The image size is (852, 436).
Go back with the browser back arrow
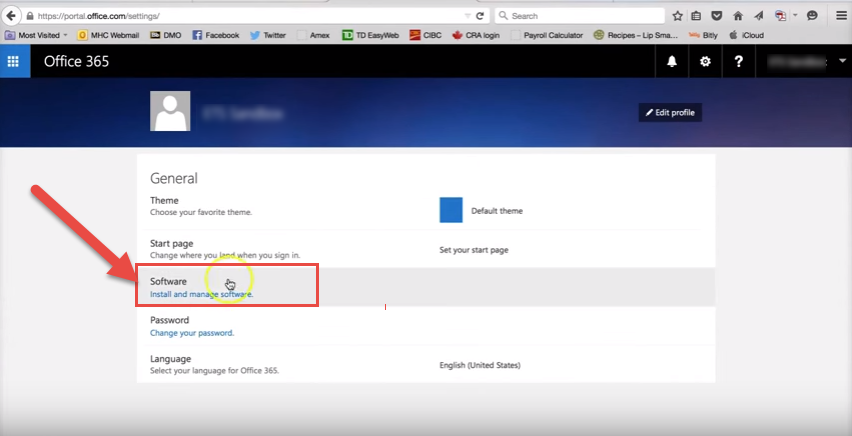pyautogui.click(x=10, y=16)
